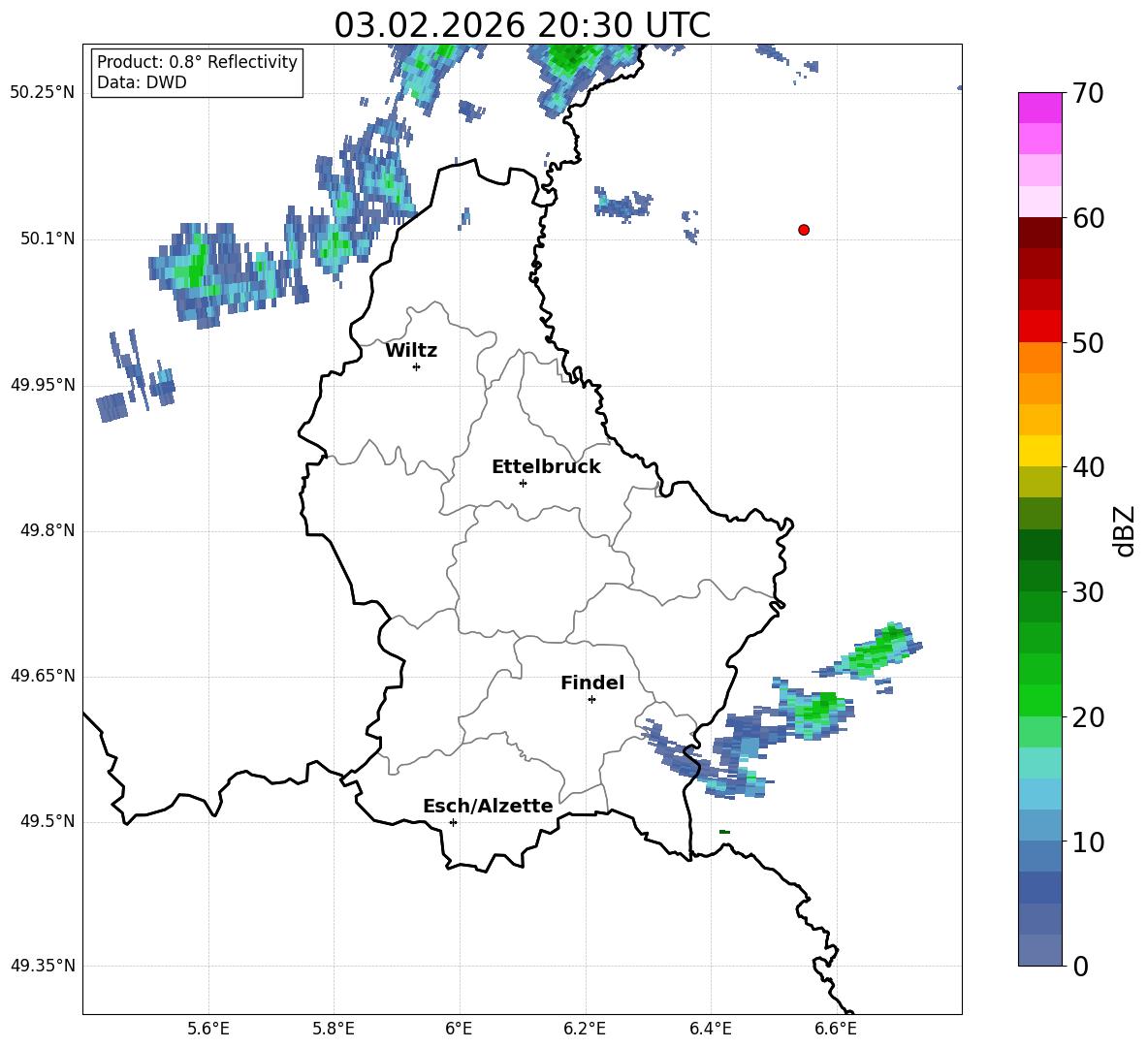Click the '49.65°N' latitude label
This screenshot has height=1048, width=1148.
pos(42,675)
